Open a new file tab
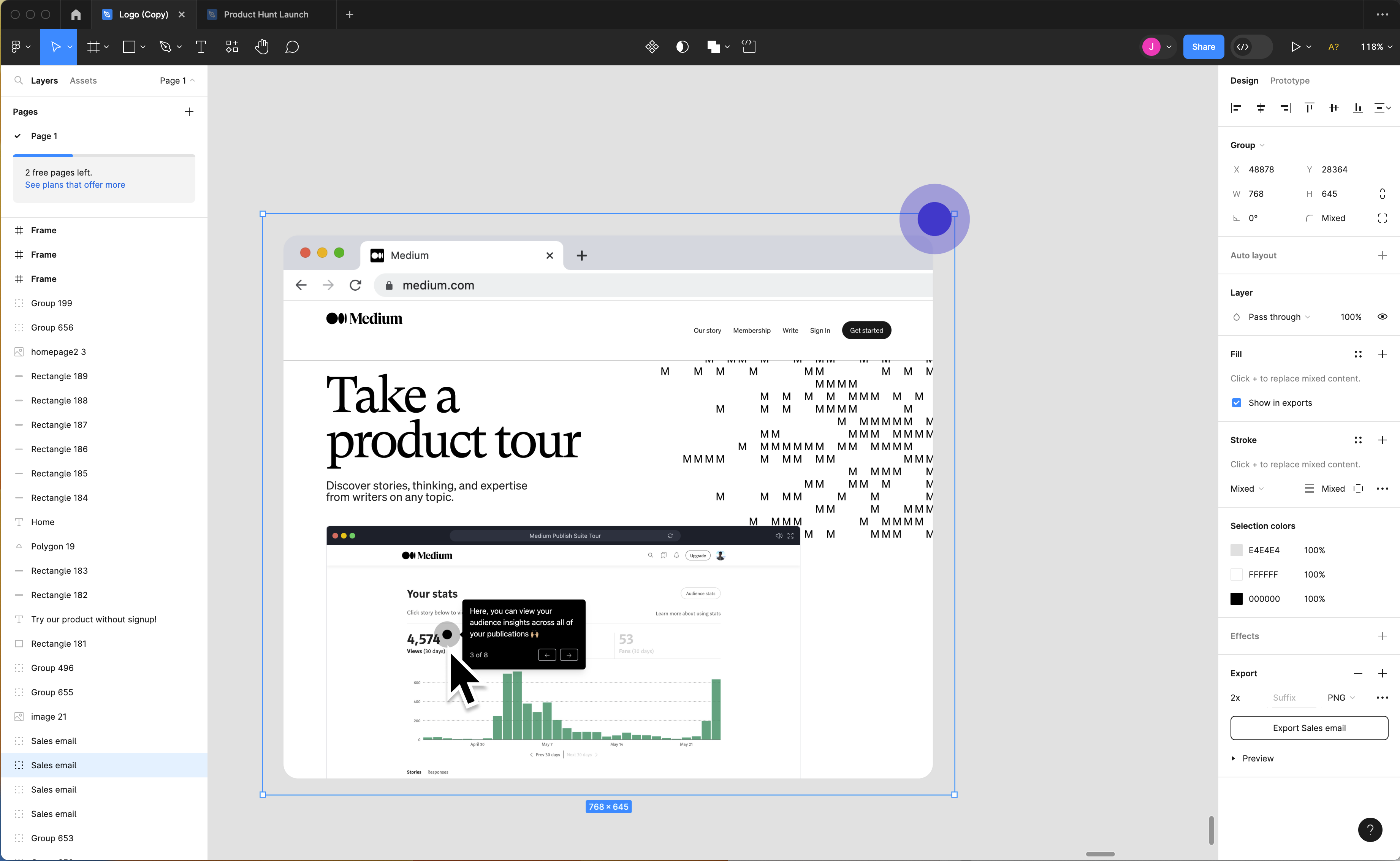 [350, 14]
